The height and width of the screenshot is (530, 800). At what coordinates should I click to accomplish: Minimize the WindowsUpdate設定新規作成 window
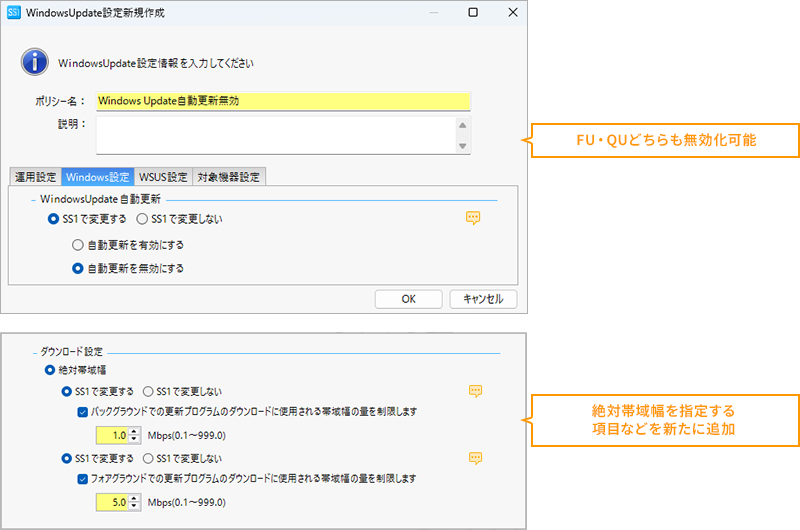[434, 12]
